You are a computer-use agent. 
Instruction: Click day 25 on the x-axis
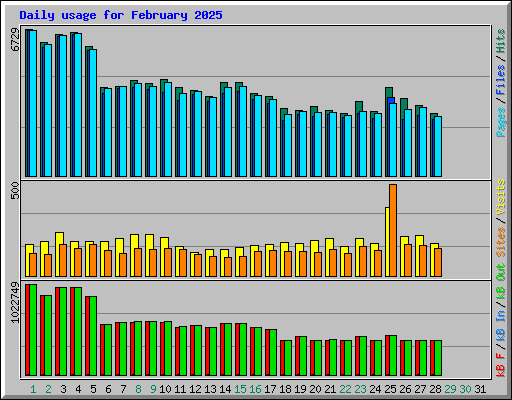390,389
